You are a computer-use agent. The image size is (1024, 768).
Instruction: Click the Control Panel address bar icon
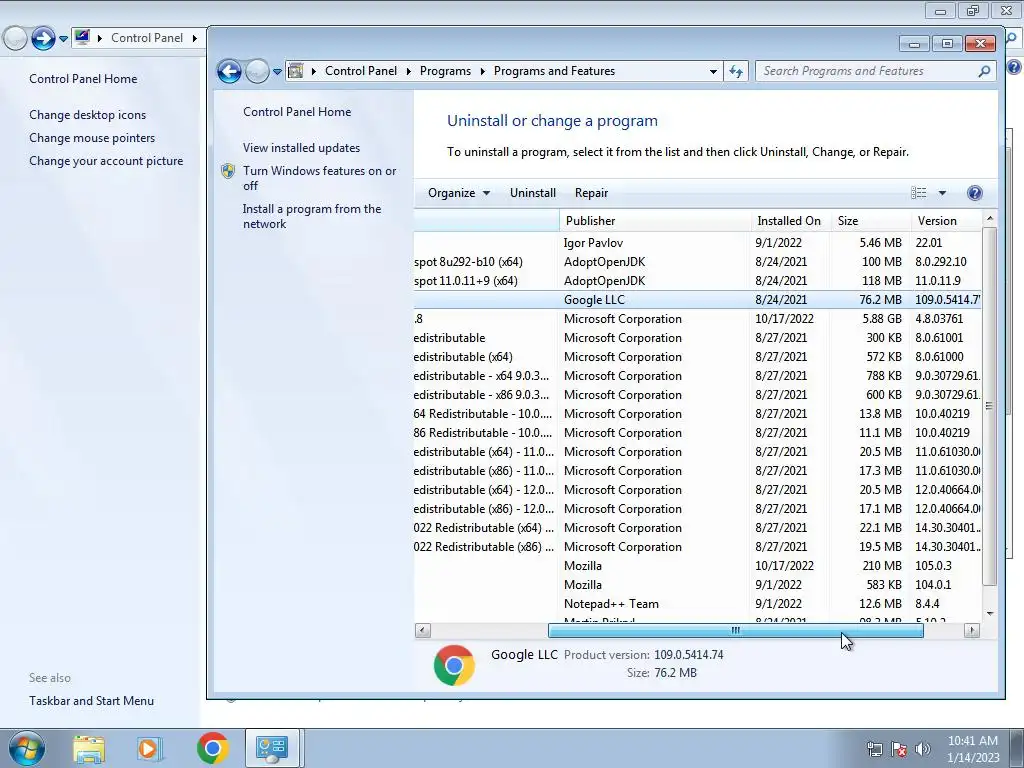pyautogui.click(x=295, y=71)
